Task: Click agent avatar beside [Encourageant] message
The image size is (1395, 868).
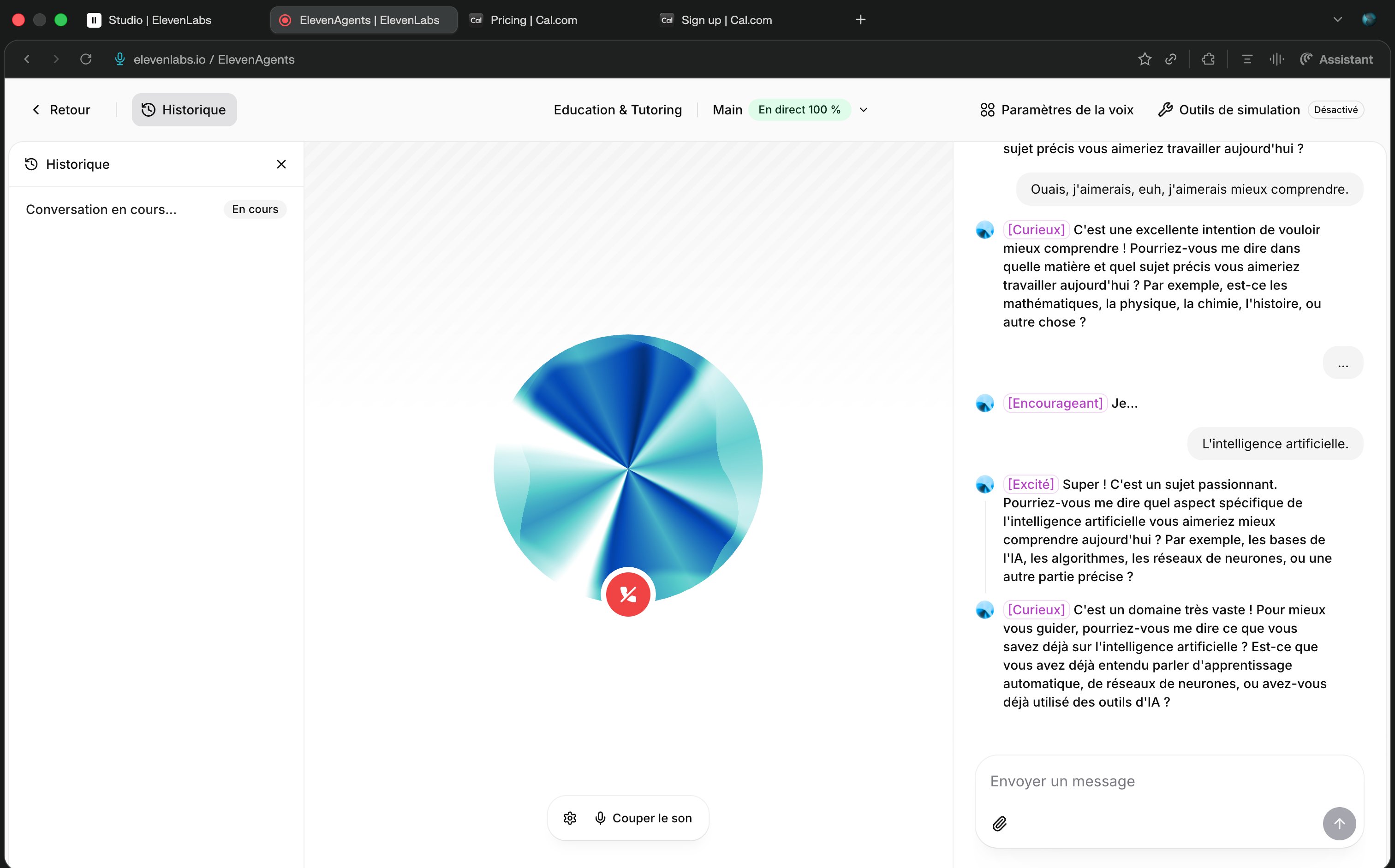Action: pyautogui.click(x=984, y=403)
